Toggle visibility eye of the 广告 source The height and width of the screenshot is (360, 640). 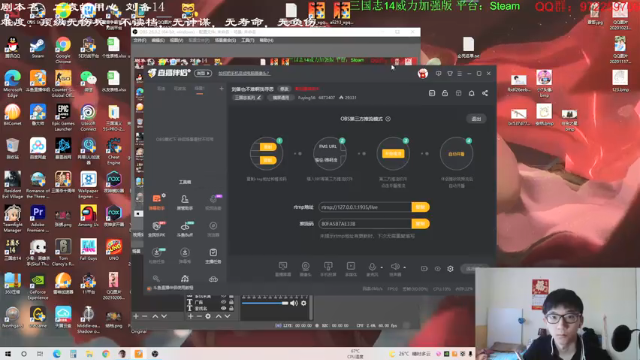coord(223,302)
